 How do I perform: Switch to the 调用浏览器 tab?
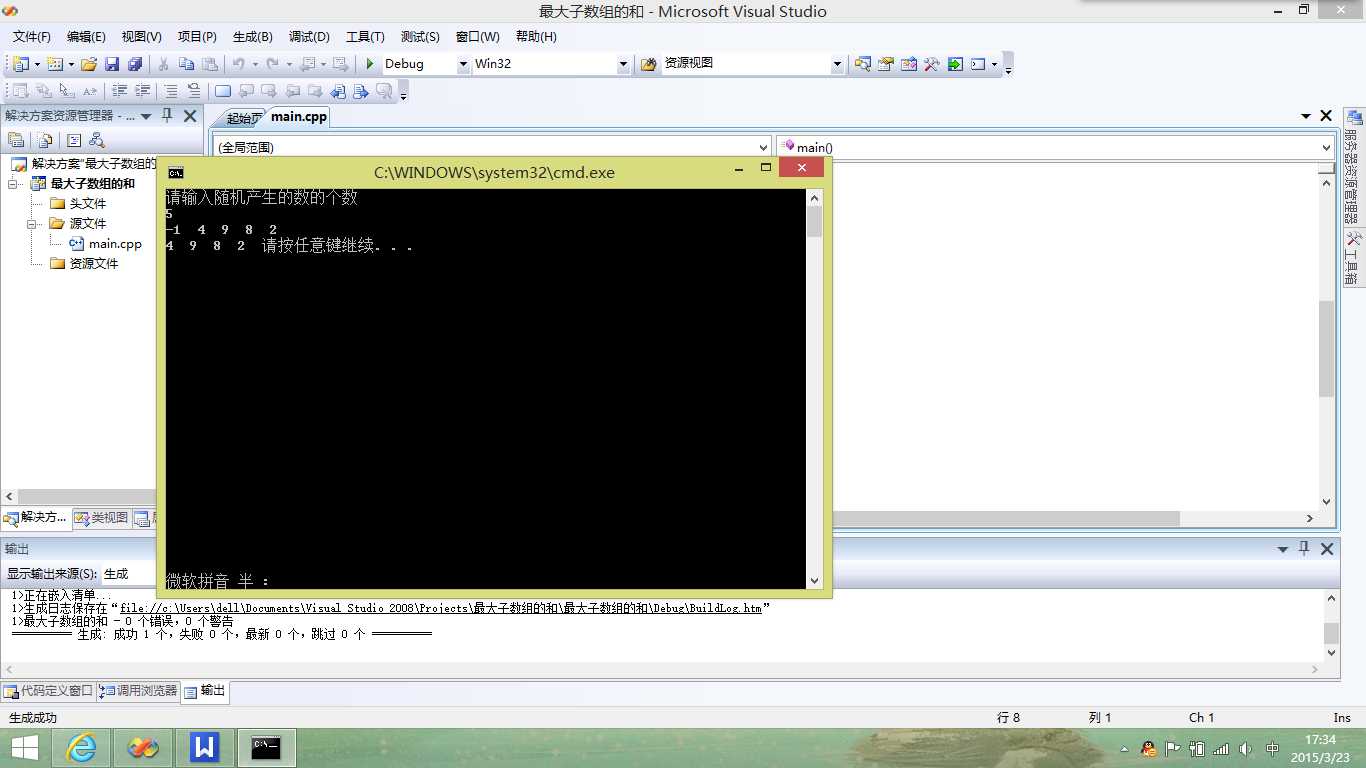tap(138, 691)
